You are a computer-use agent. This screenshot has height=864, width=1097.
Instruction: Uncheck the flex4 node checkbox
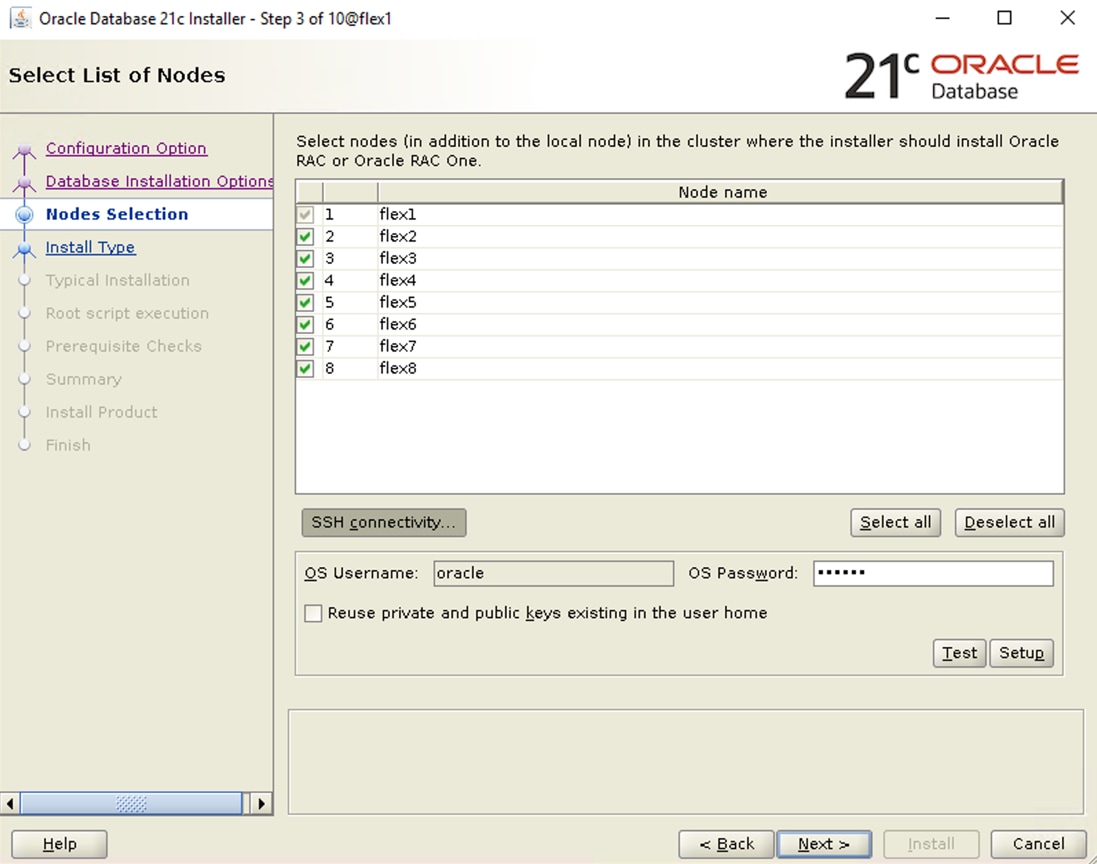pos(305,281)
